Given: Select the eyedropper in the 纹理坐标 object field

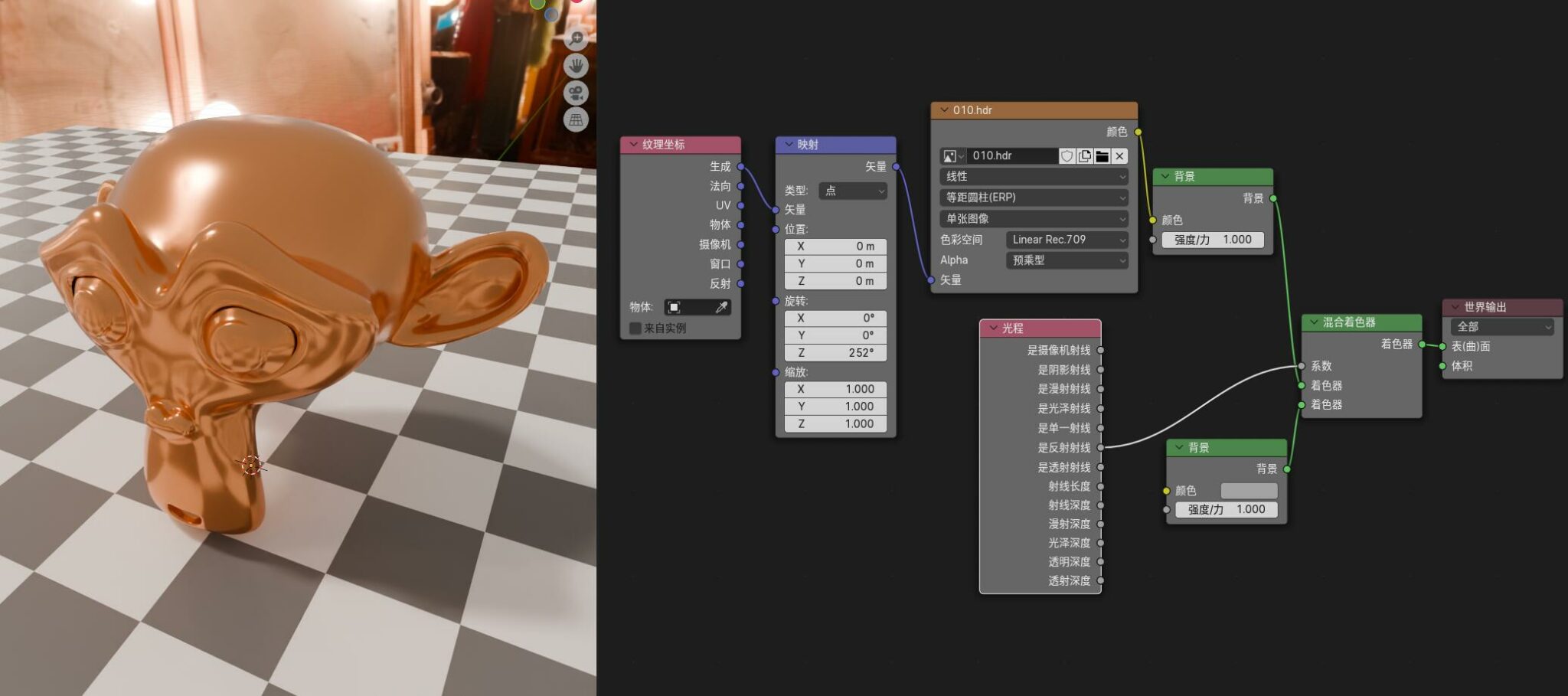Looking at the screenshot, I should pos(723,307).
